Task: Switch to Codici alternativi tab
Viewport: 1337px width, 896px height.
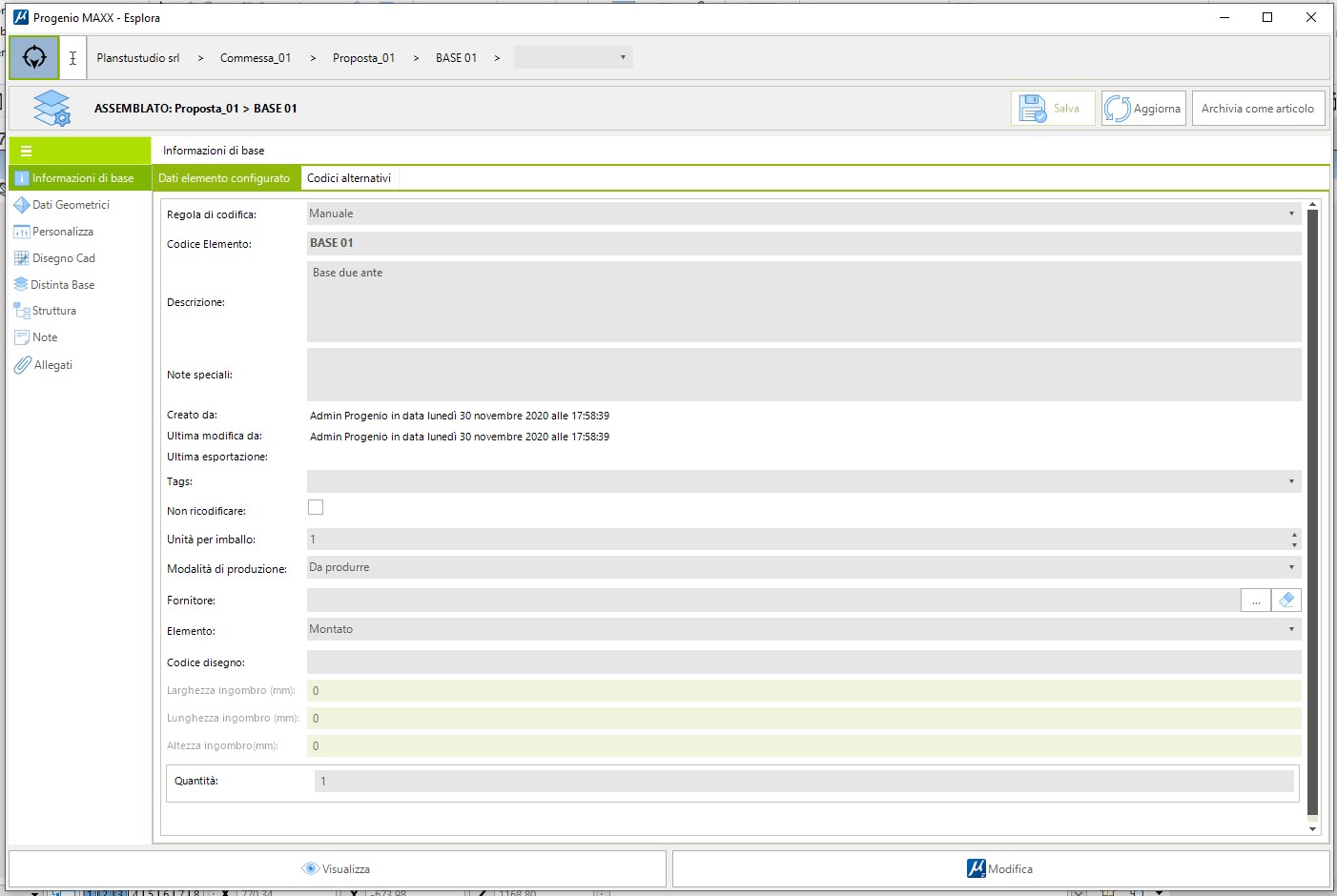Action: click(x=349, y=178)
